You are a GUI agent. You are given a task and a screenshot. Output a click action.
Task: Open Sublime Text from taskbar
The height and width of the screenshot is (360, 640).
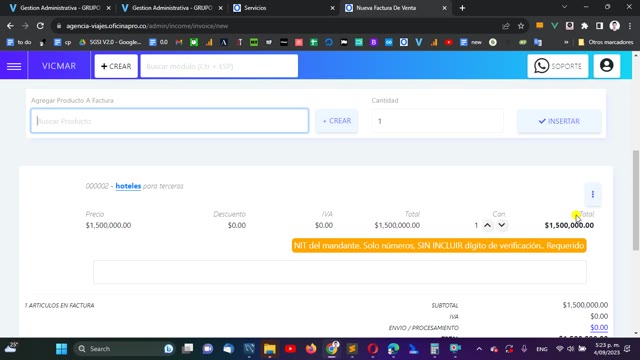click(x=352, y=349)
